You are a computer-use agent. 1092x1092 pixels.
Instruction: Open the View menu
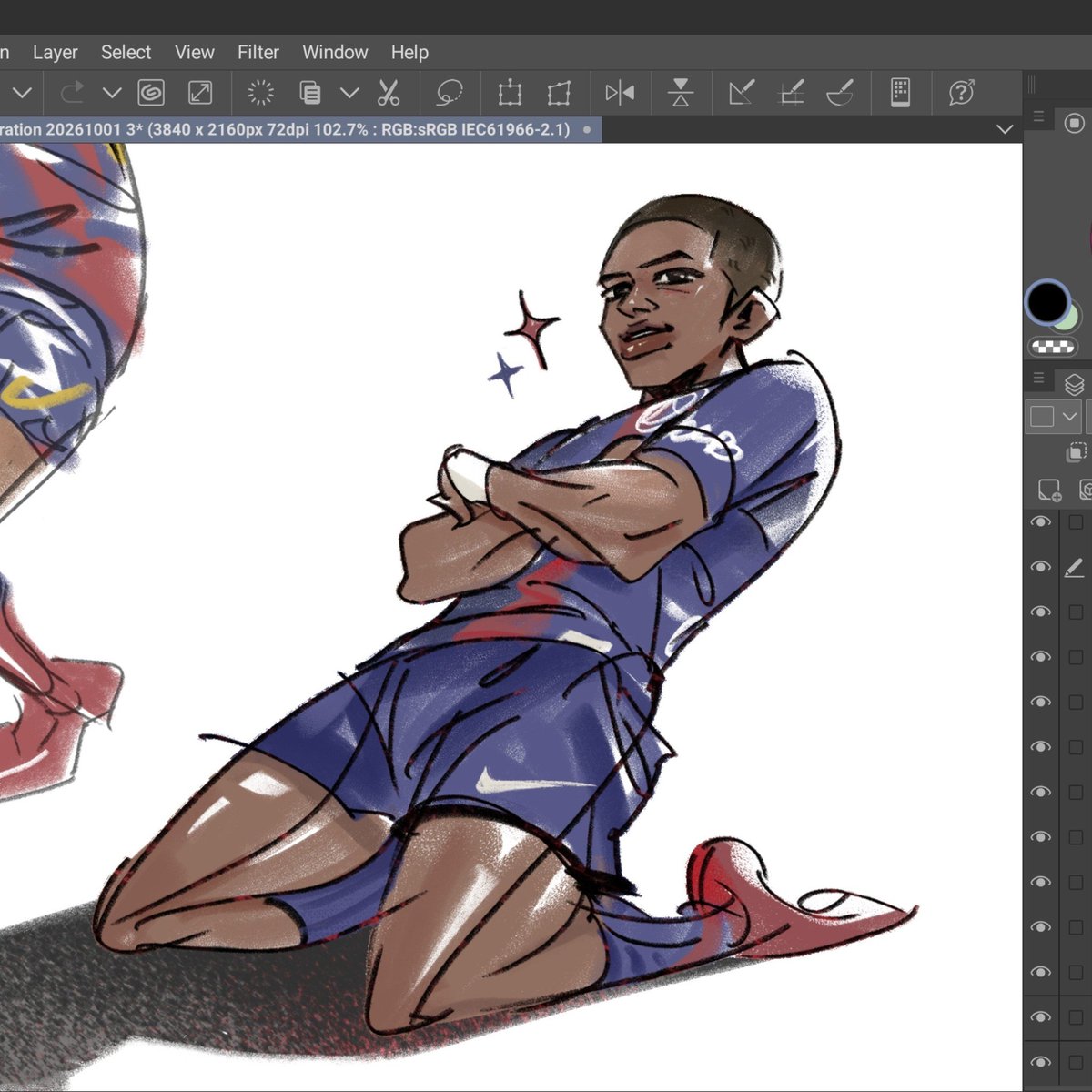[x=195, y=53]
